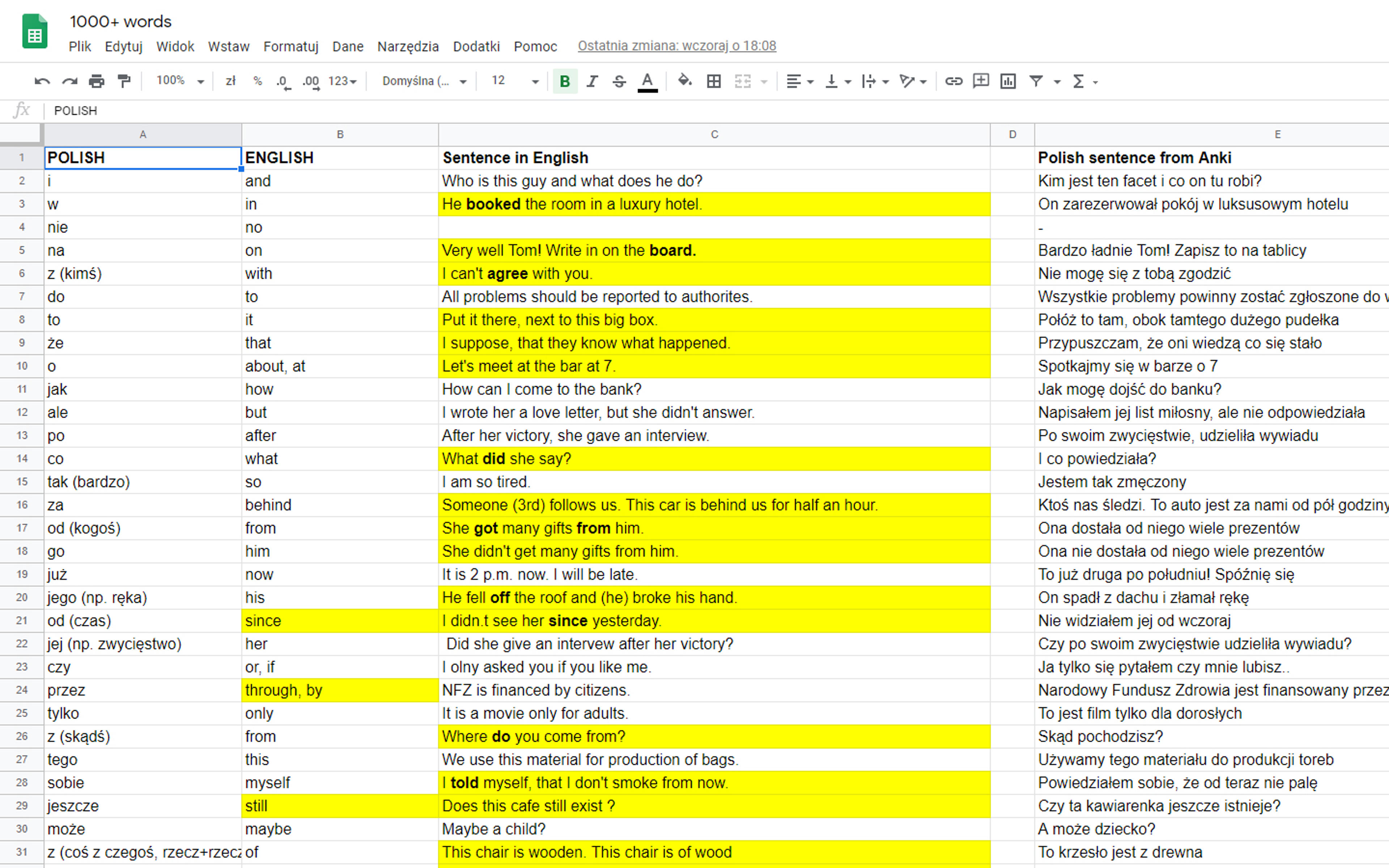The height and width of the screenshot is (868, 1389).
Task: Open the borders tool
Action: click(713, 81)
